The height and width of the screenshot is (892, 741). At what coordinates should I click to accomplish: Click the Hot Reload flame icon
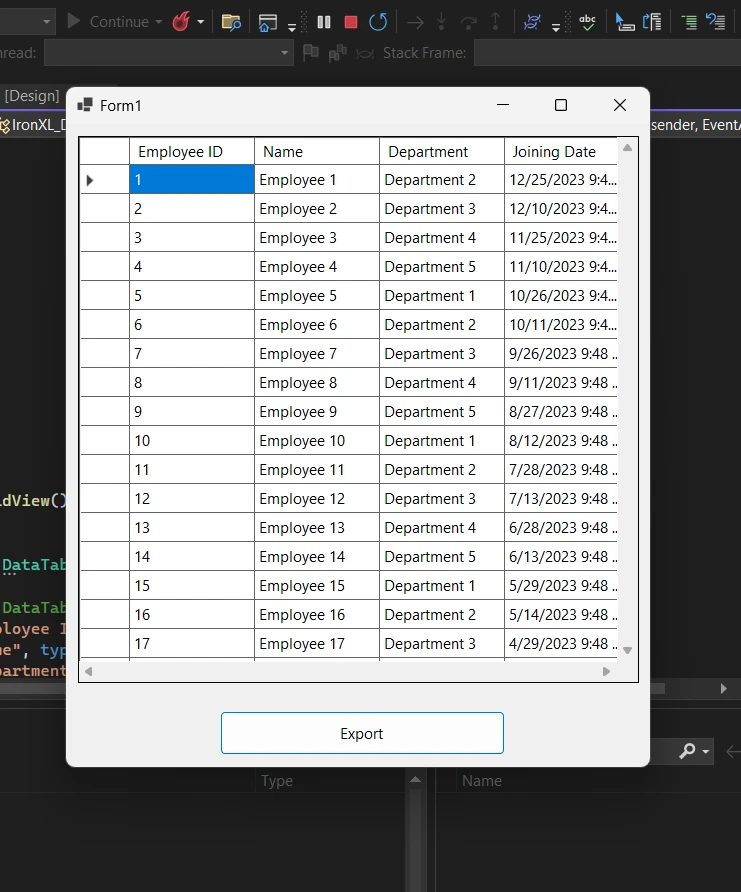click(x=181, y=21)
